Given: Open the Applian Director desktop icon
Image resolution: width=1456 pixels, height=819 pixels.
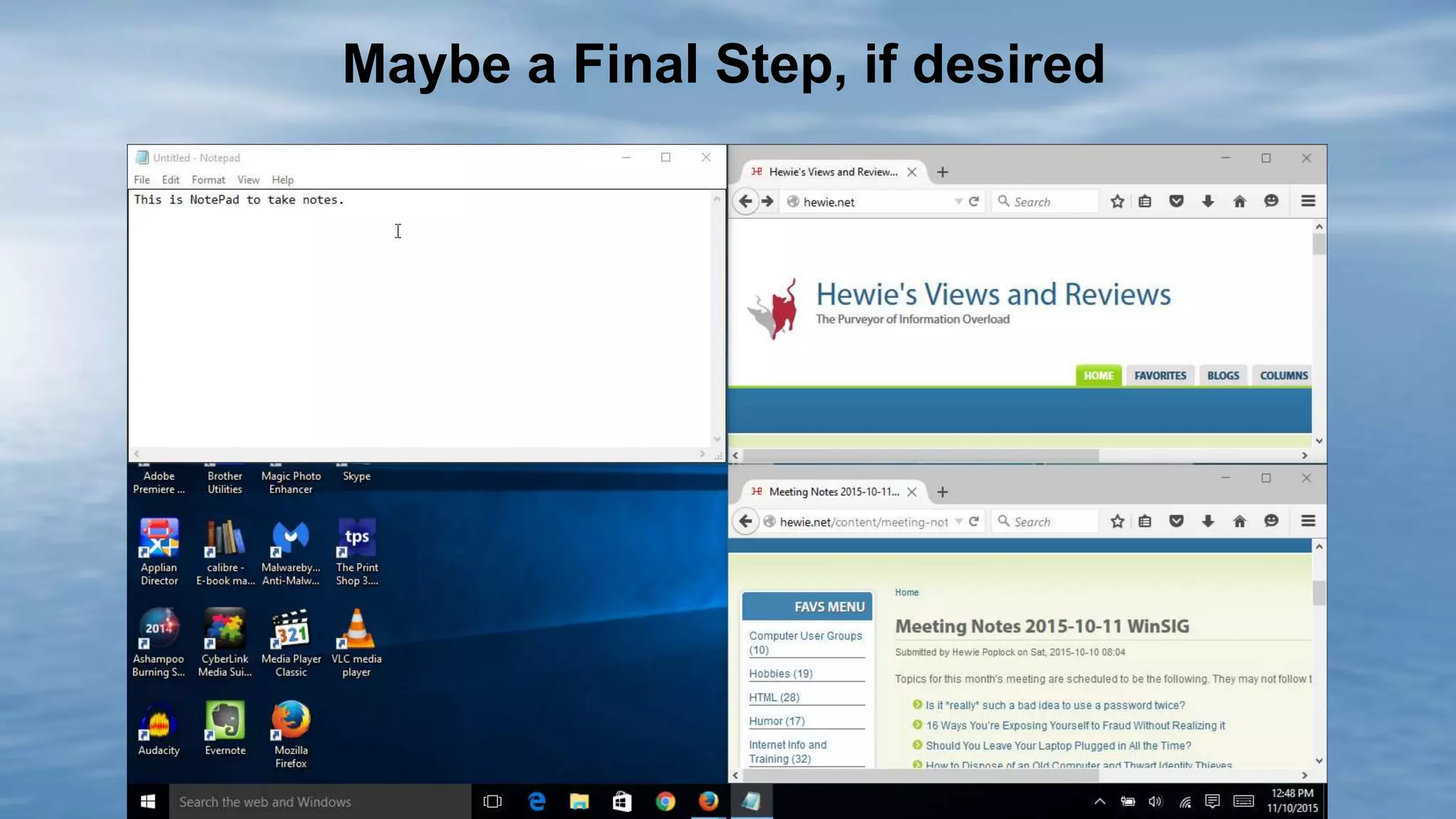Looking at the screenshot, I should 159,551.
